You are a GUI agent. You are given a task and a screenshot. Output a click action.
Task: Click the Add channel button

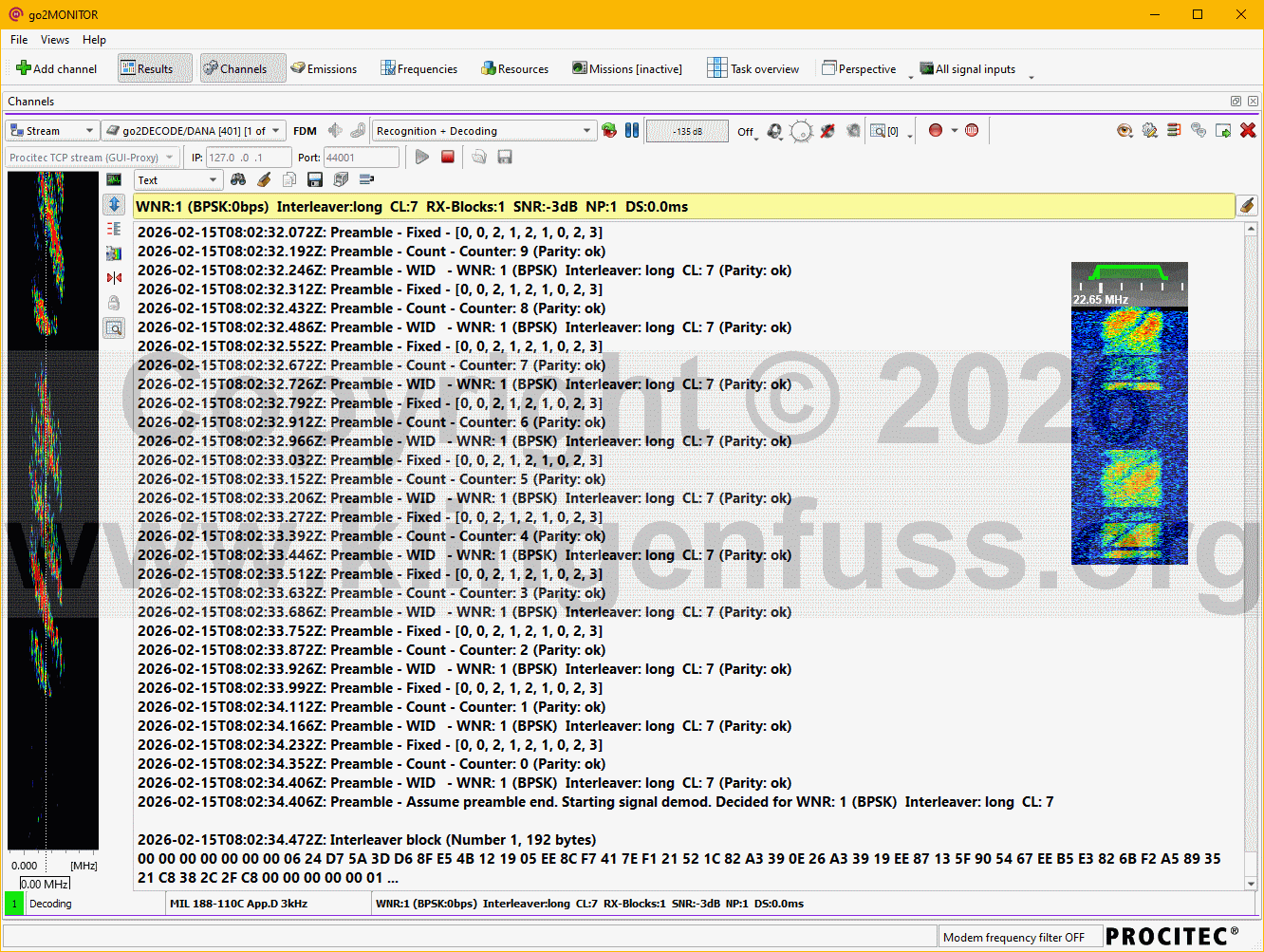57,68
